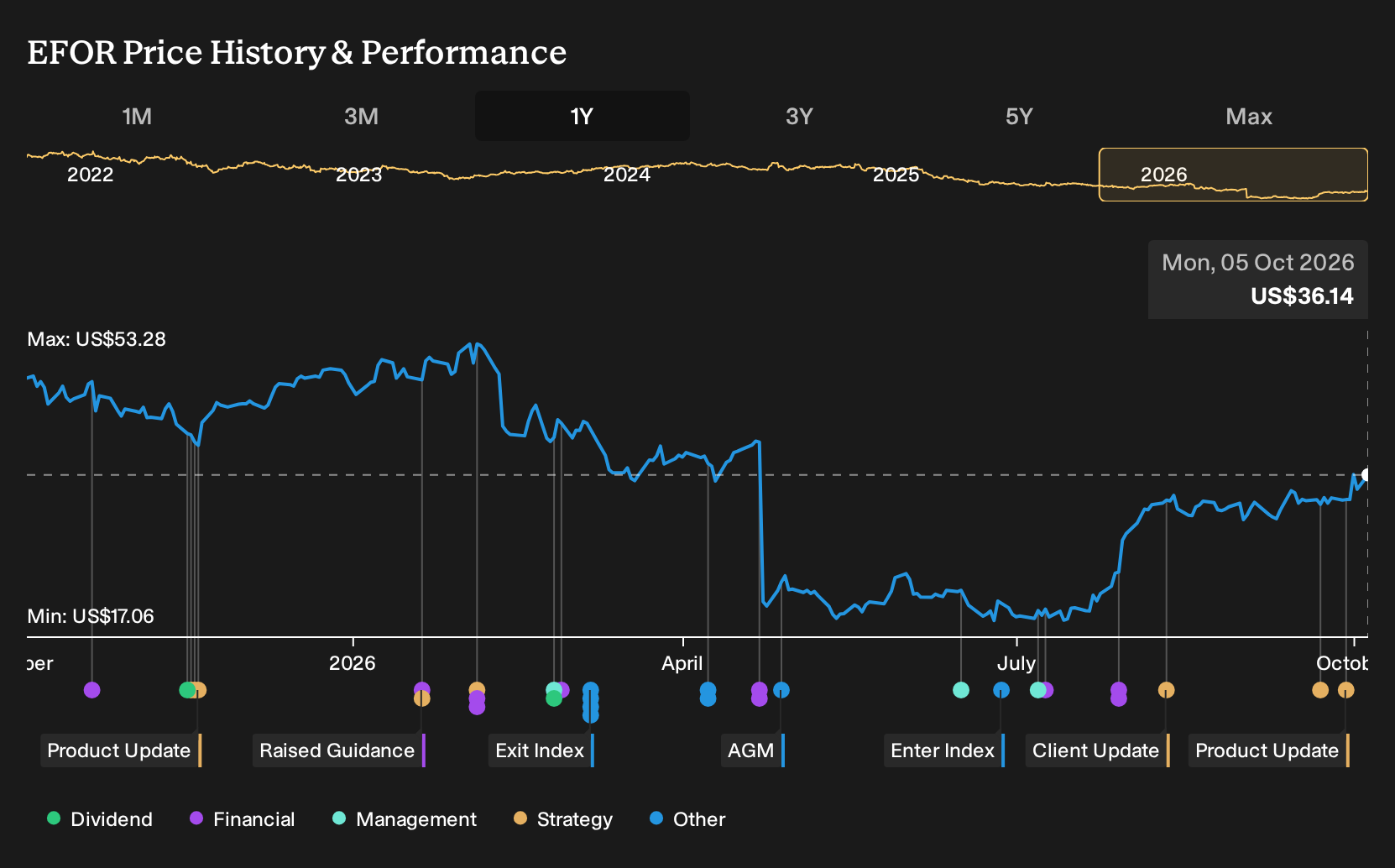1395x868 pixels.
Task: Click the EFOR Price History & Performance heading
Action: [x=297, y=53]
